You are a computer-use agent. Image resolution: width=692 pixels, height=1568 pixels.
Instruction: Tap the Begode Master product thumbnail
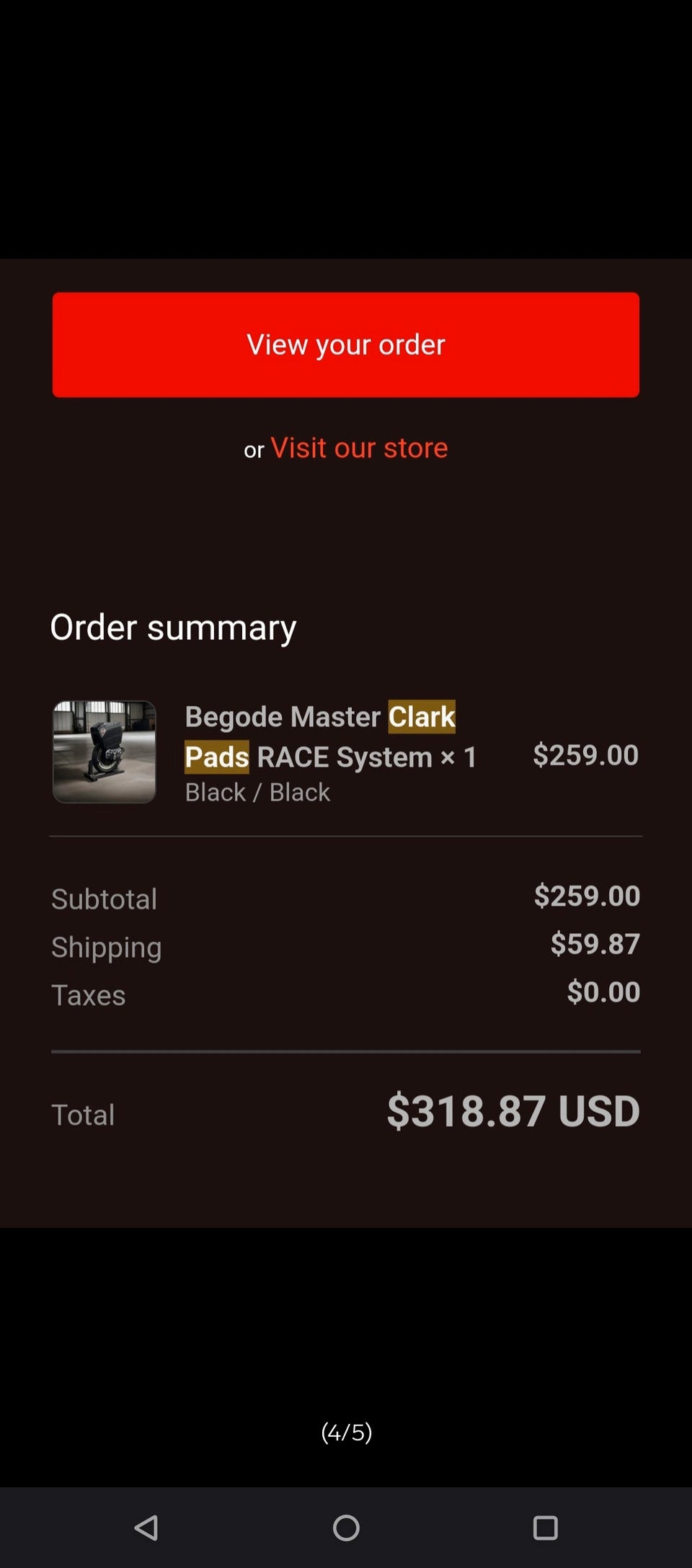[105, 752]
